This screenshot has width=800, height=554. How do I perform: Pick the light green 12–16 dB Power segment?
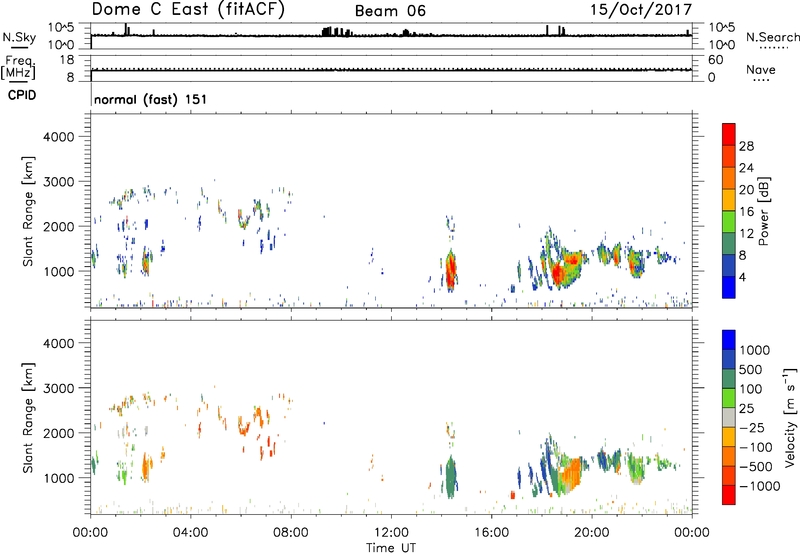729,222
